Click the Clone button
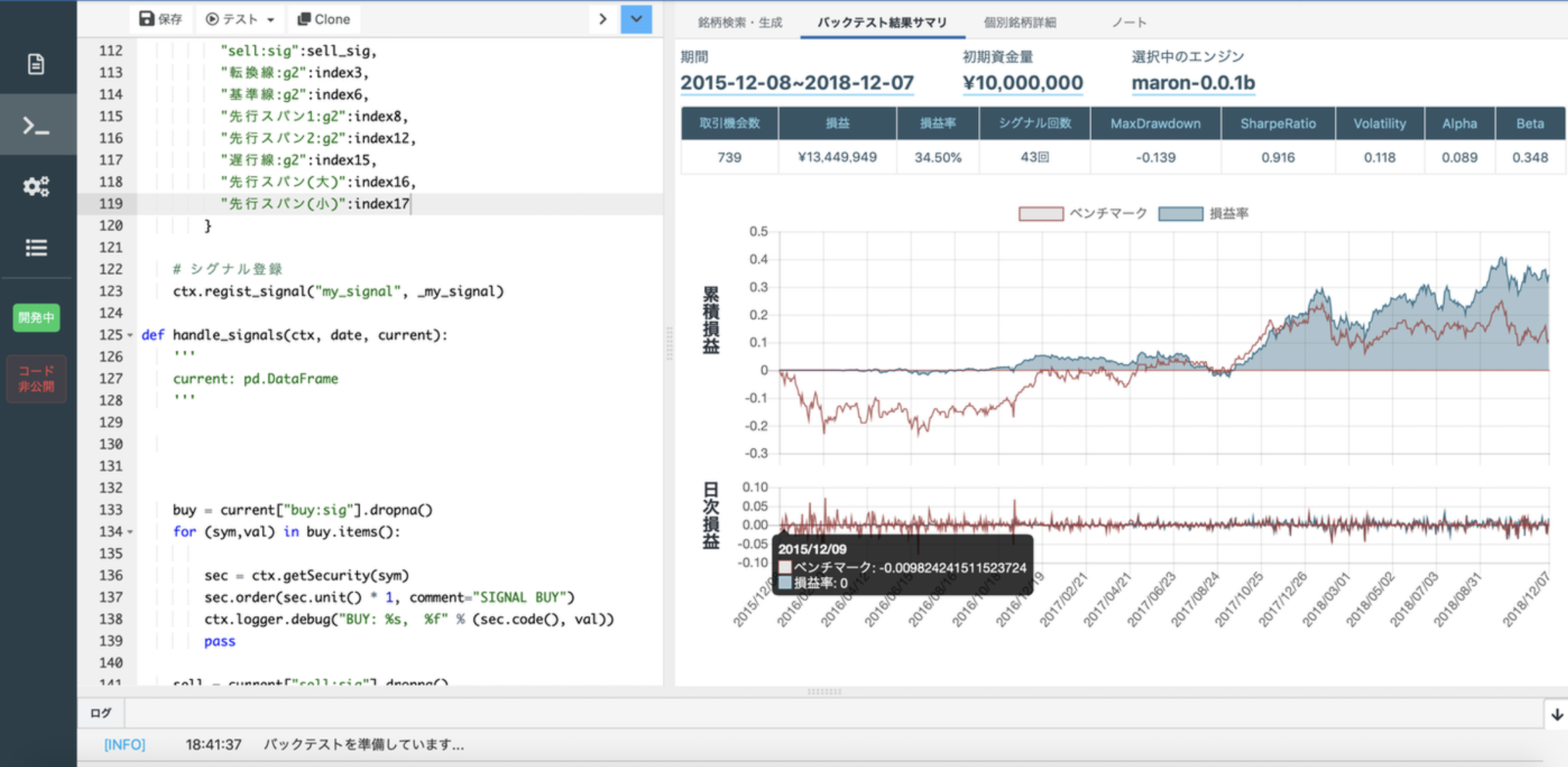The width and height of the screenshot is (1568, 767). click(324, 19)
